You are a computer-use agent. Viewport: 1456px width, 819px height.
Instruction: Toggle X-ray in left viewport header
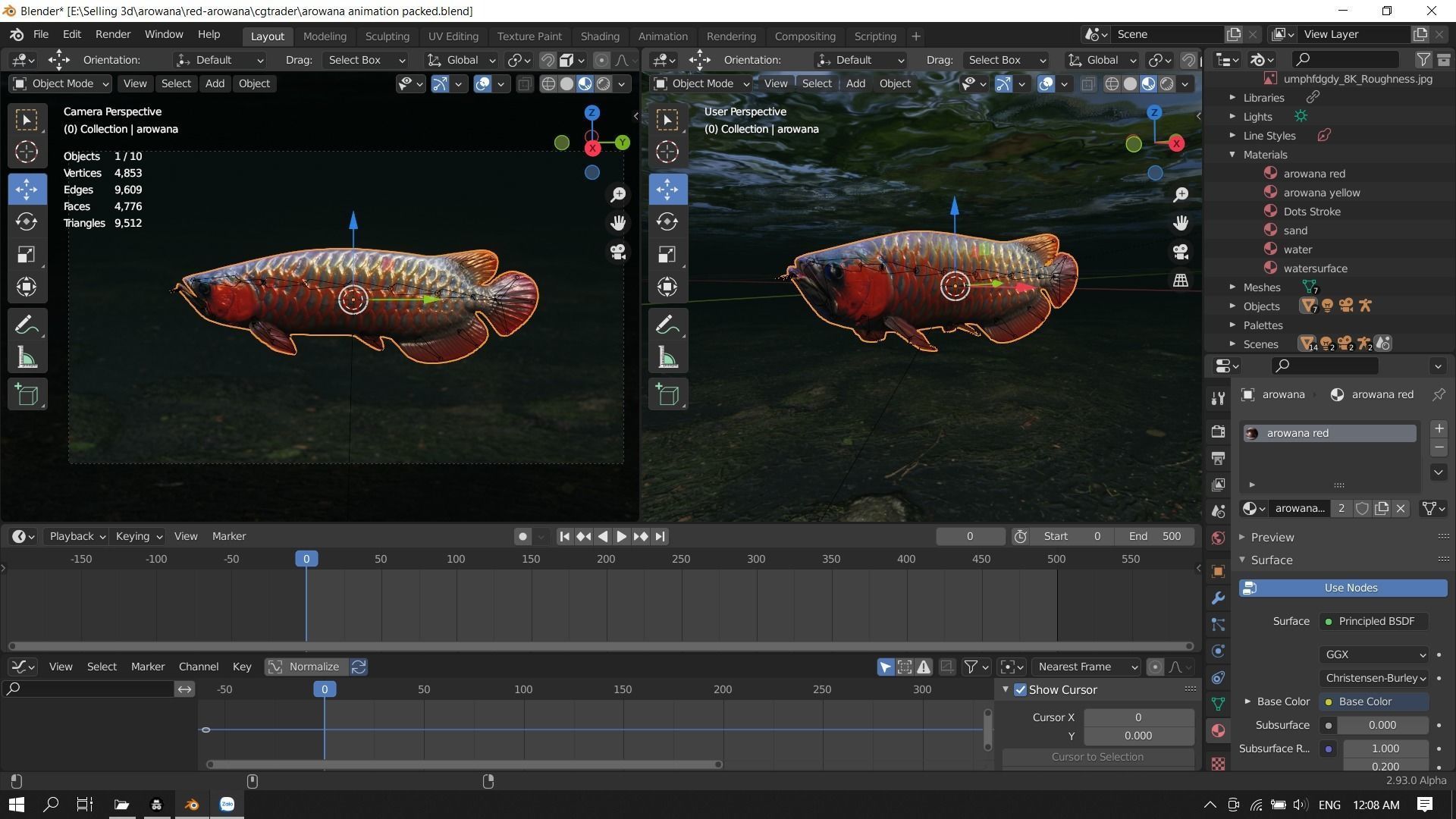pos(524,83)
